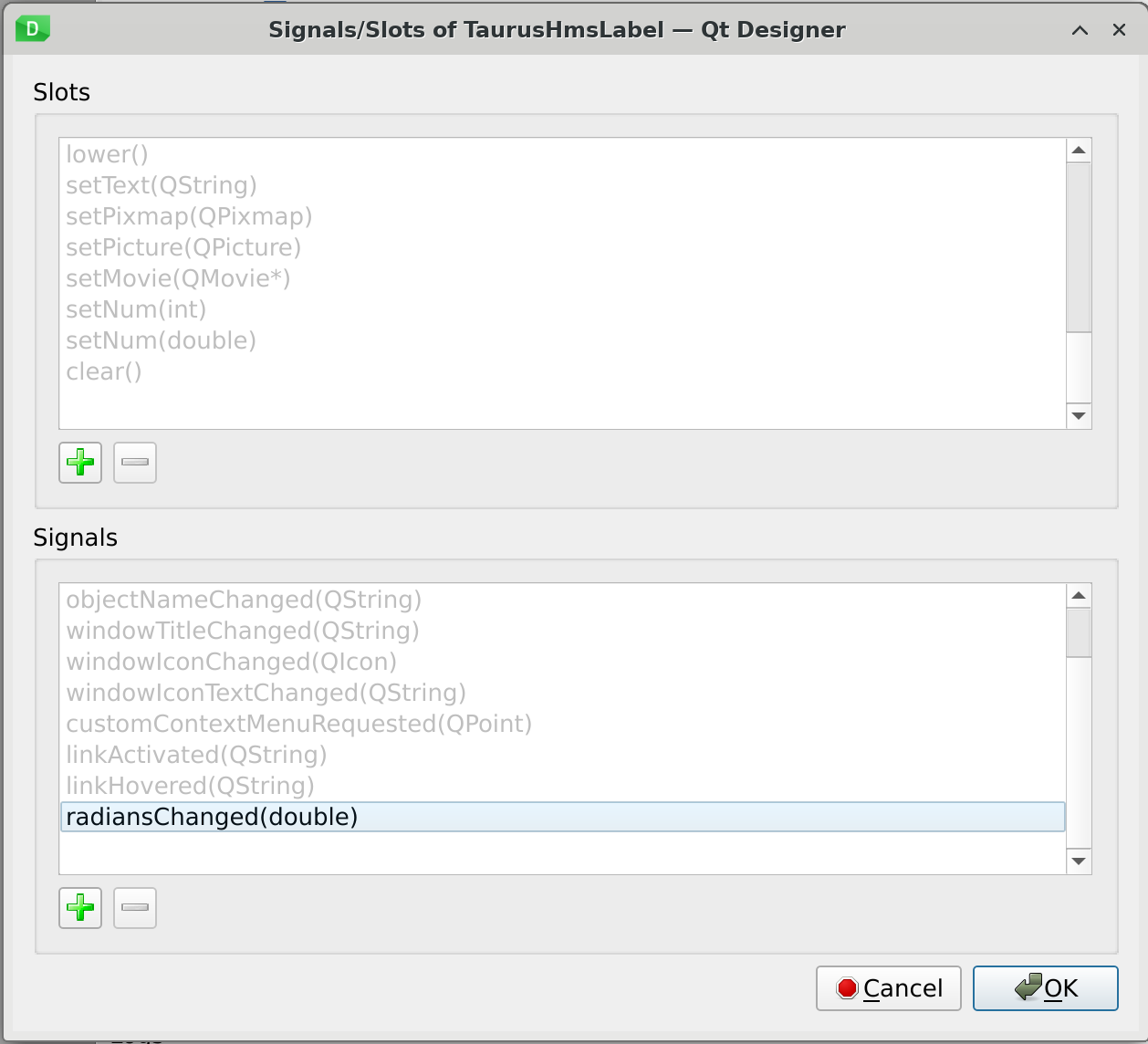Click the green plus icon under Slots
Viewport: 1148px width, 1044px height.
[80, 463]
